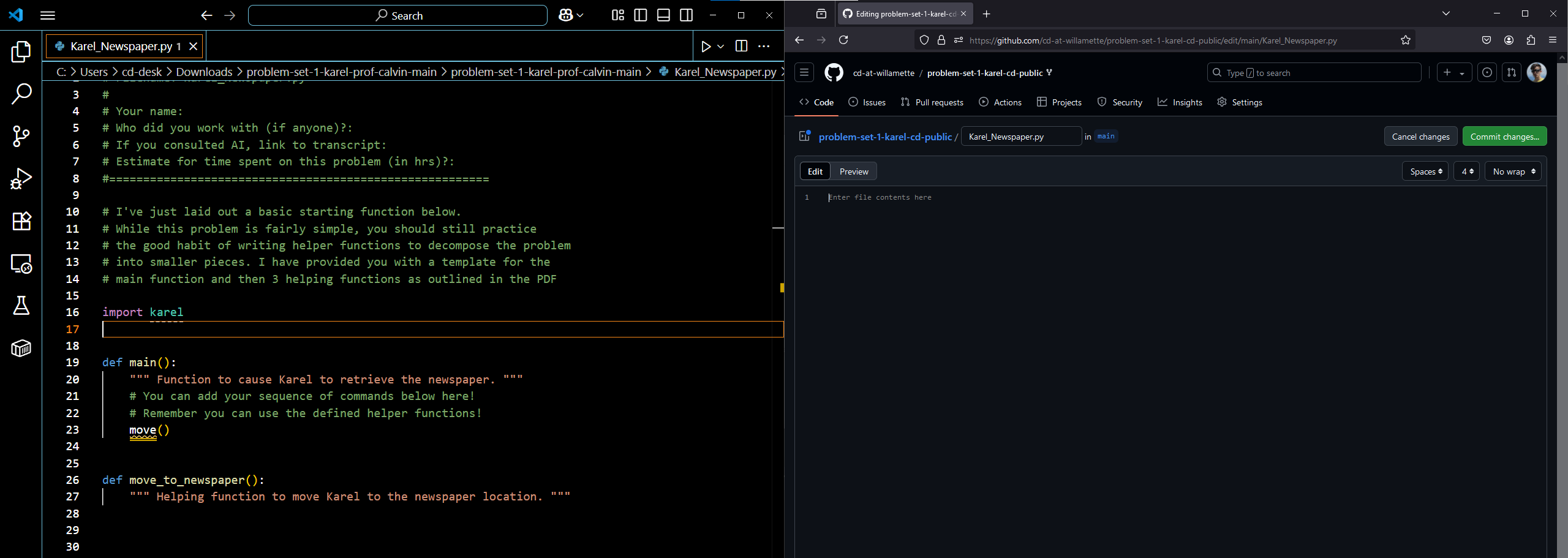Viewport: 1568px width, 558px height.
Task: Open the Pull requests repository tab
Action: point(932,102)
